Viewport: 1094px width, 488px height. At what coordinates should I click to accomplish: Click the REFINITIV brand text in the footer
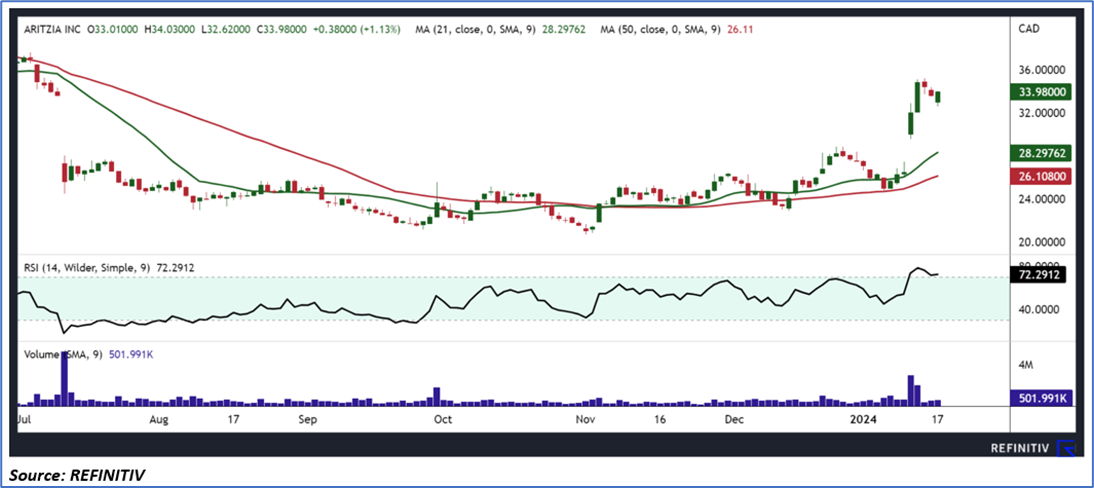[x=1019, y=448]
